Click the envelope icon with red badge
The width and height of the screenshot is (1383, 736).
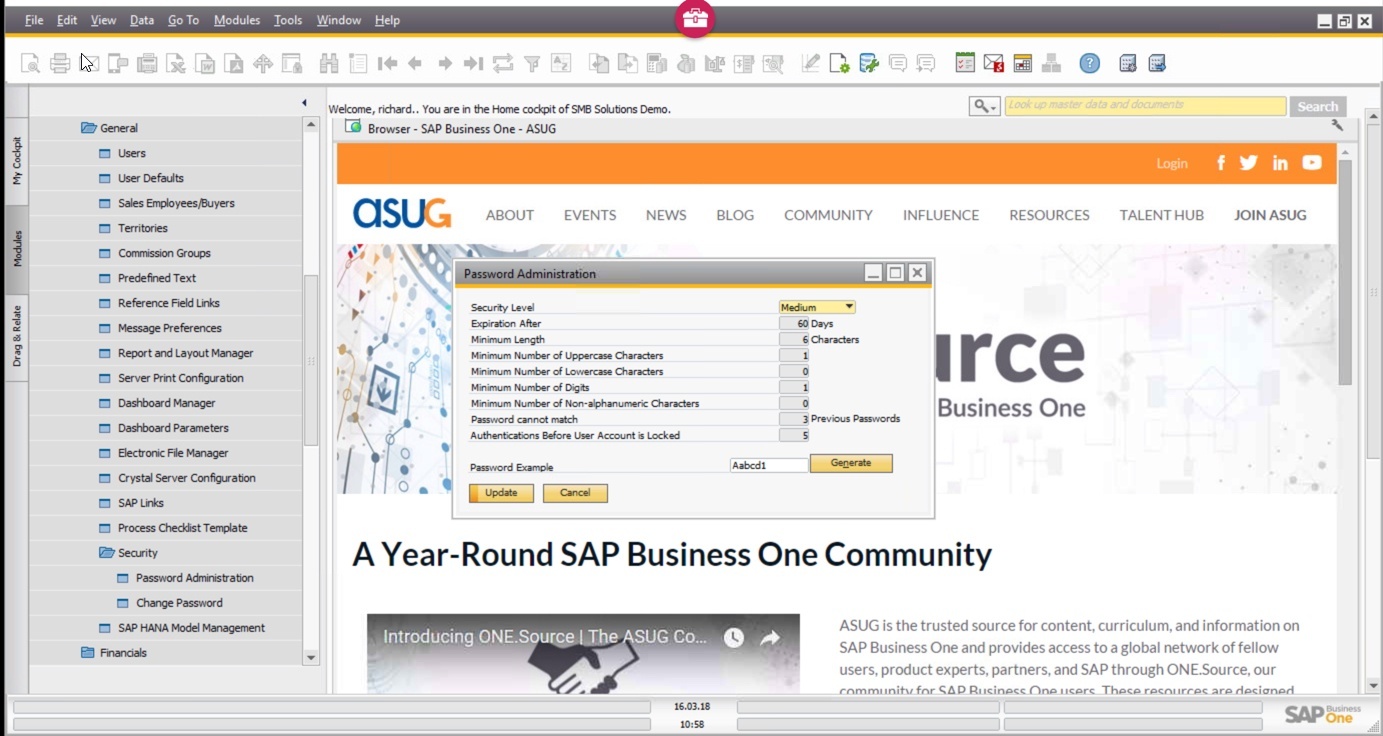[994, 64]
